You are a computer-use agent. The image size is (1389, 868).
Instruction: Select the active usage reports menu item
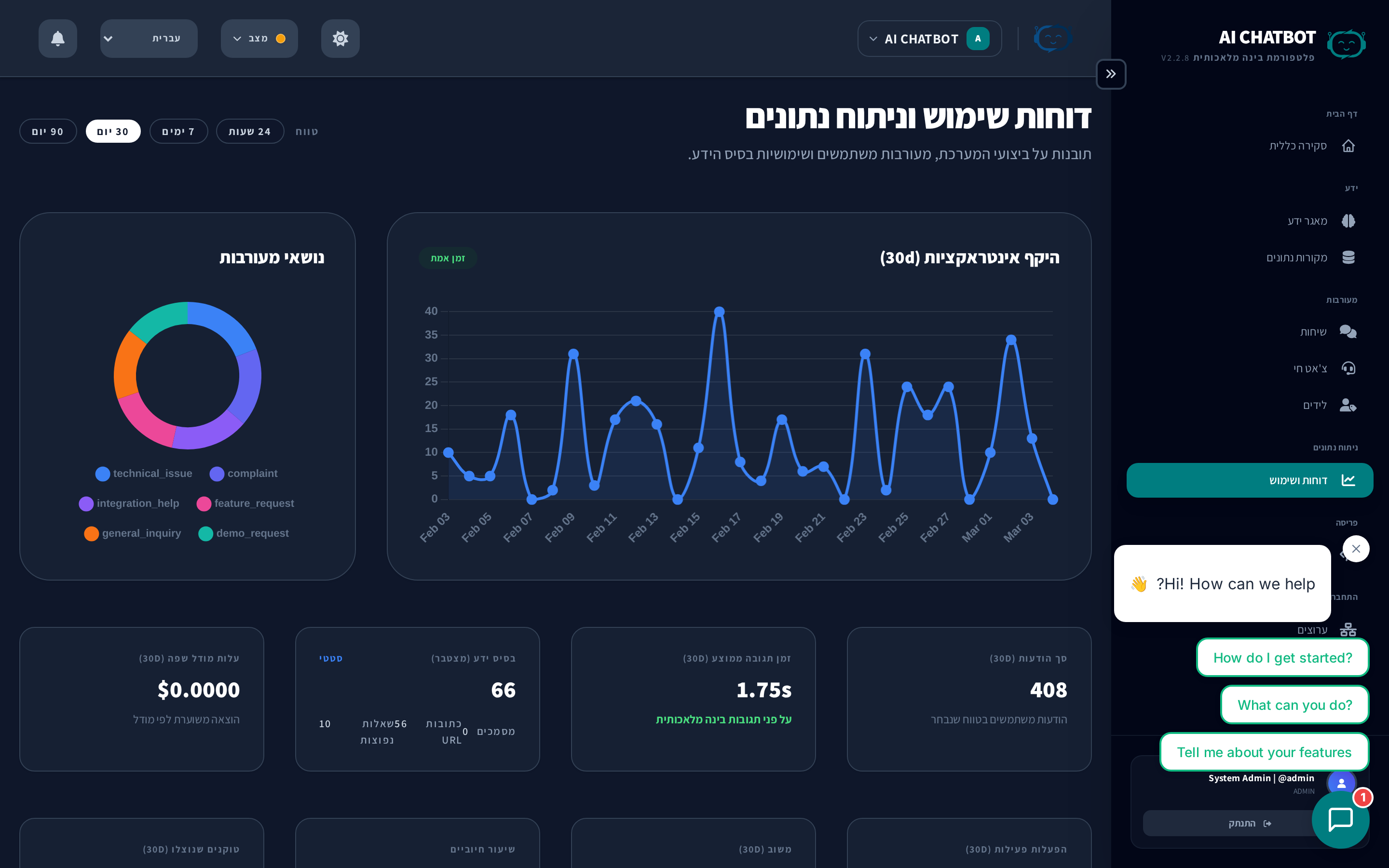1250,480
